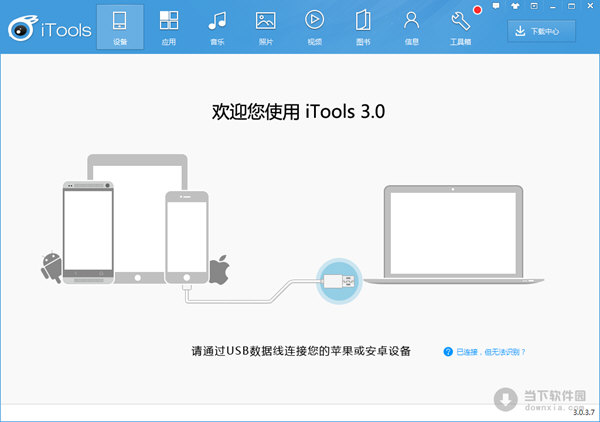600x422 pixels.
Task: Select the 视频 (Video) section
Action: coord(315,27)
